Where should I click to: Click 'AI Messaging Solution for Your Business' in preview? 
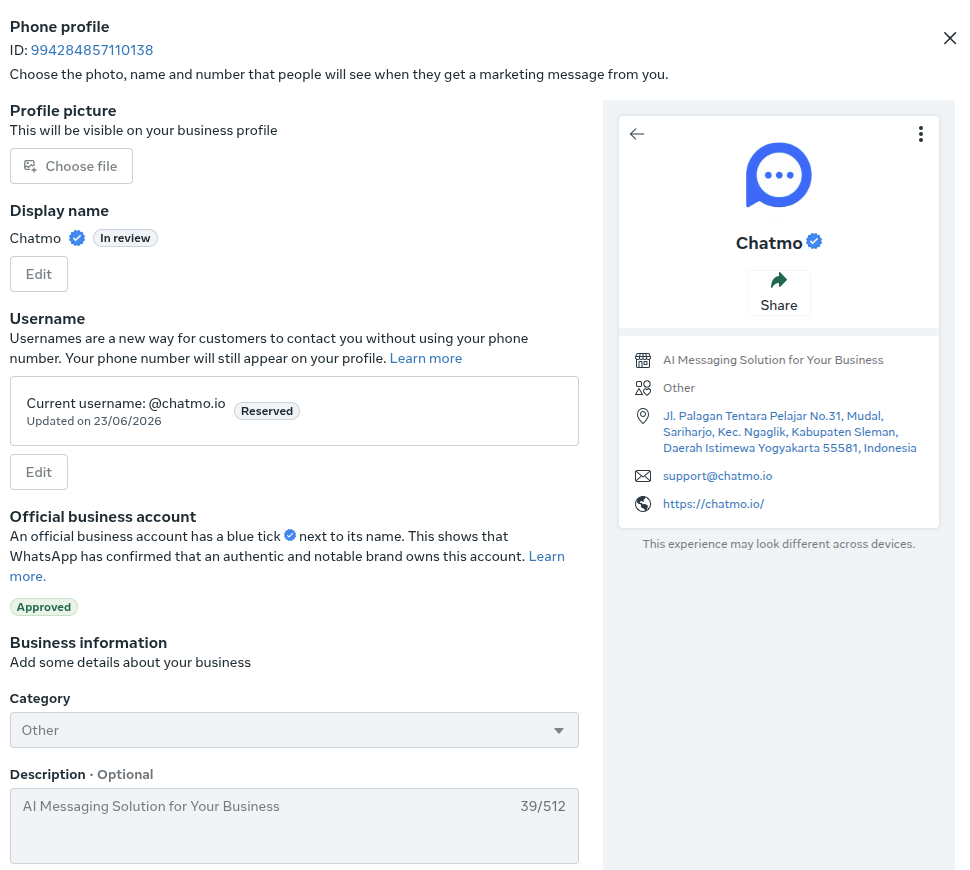click(773, 360)
